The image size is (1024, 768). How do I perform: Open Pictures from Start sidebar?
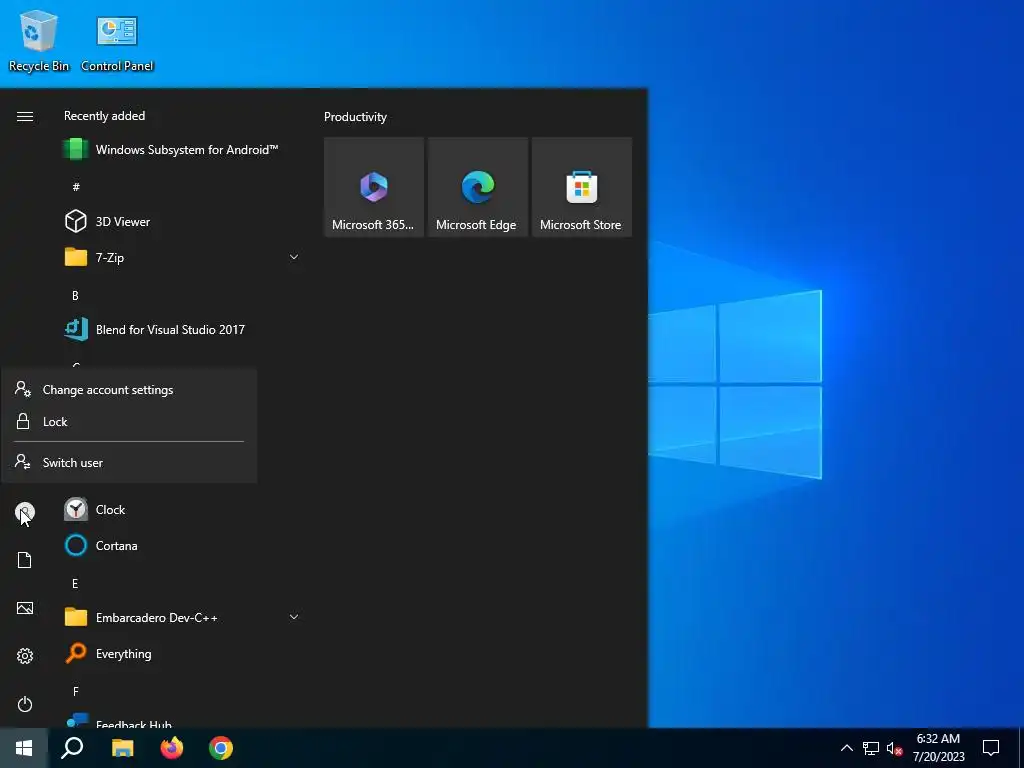click(x=25, y=608)
